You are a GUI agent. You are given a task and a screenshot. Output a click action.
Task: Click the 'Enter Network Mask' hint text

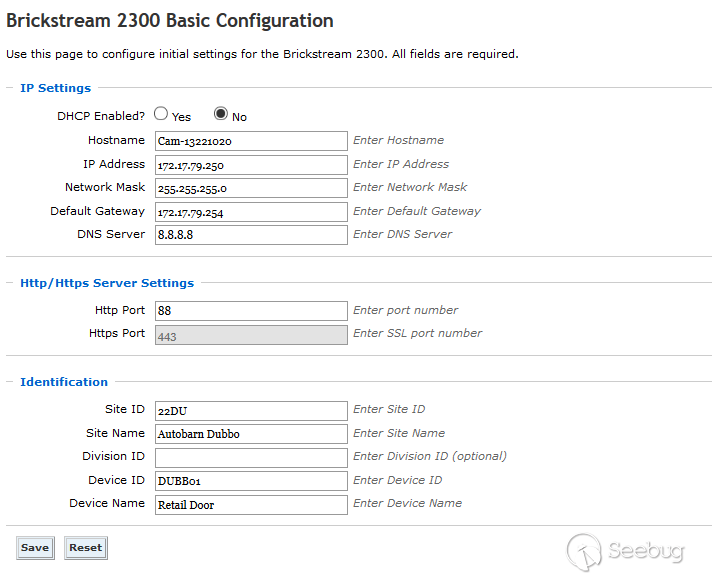click(x=410, y=187)
